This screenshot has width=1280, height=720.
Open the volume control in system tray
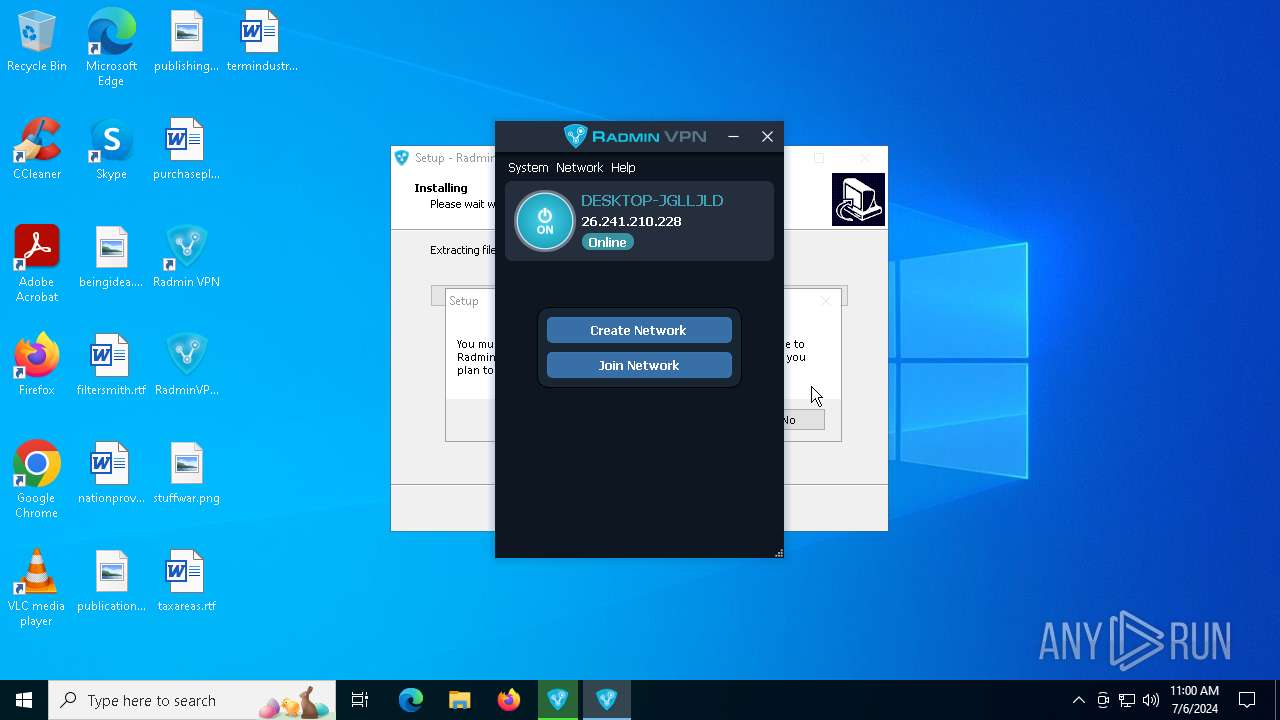point(1151,700)
